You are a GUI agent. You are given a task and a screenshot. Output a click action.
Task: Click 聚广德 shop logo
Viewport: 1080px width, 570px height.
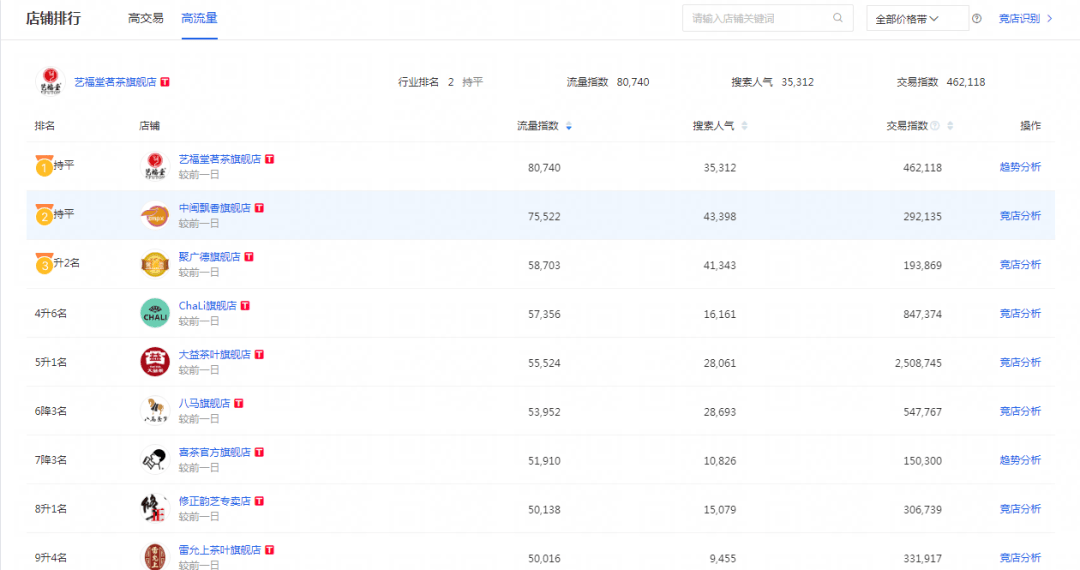155,264
